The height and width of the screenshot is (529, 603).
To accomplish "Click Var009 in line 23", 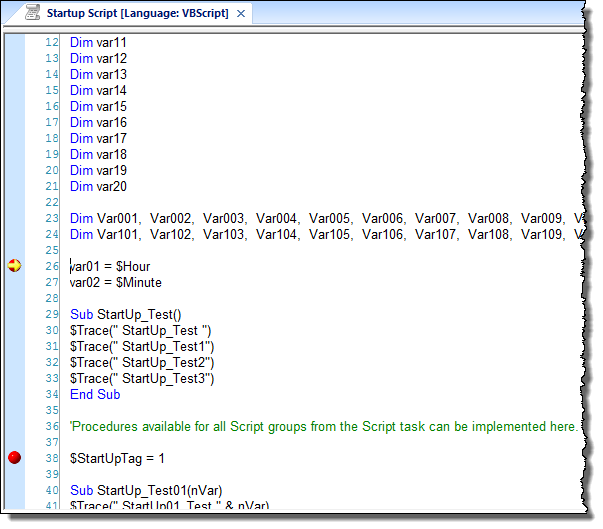I will pos(541,218).
